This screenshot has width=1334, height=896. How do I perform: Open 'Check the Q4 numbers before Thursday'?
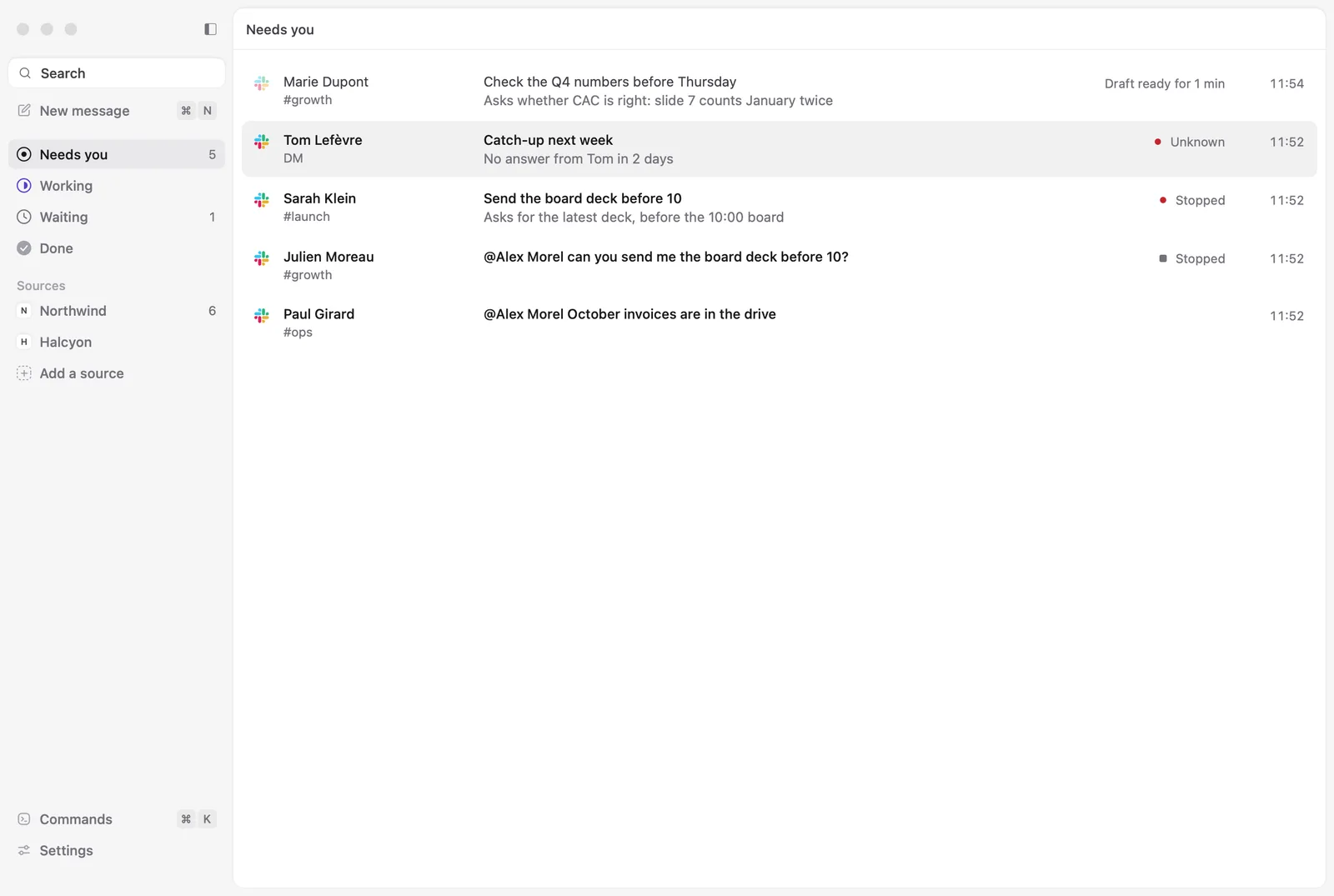coord(780,91)
